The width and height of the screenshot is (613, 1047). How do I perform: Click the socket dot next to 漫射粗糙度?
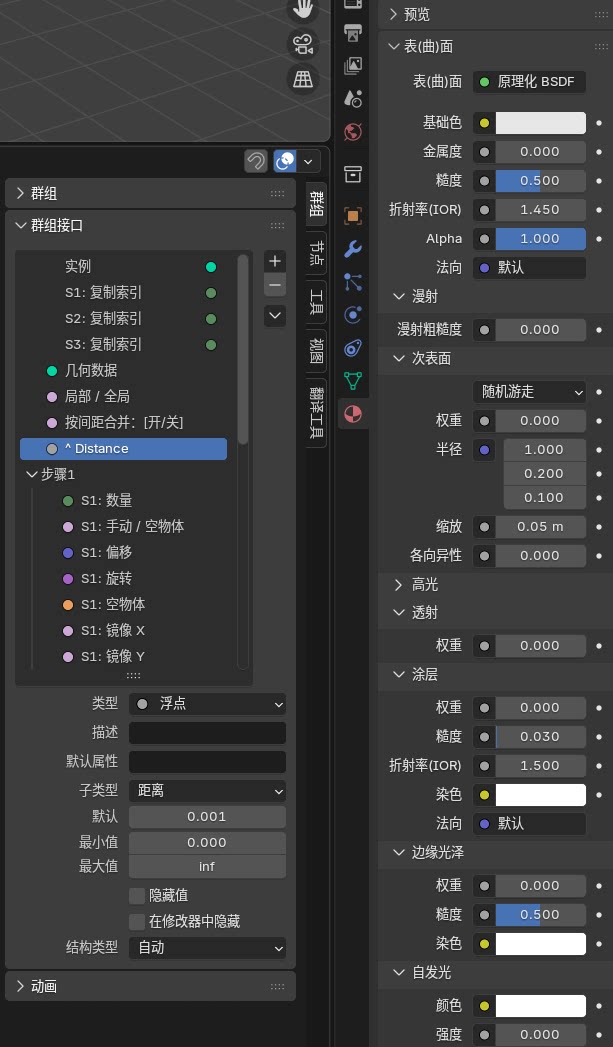(x=484, y=329)
